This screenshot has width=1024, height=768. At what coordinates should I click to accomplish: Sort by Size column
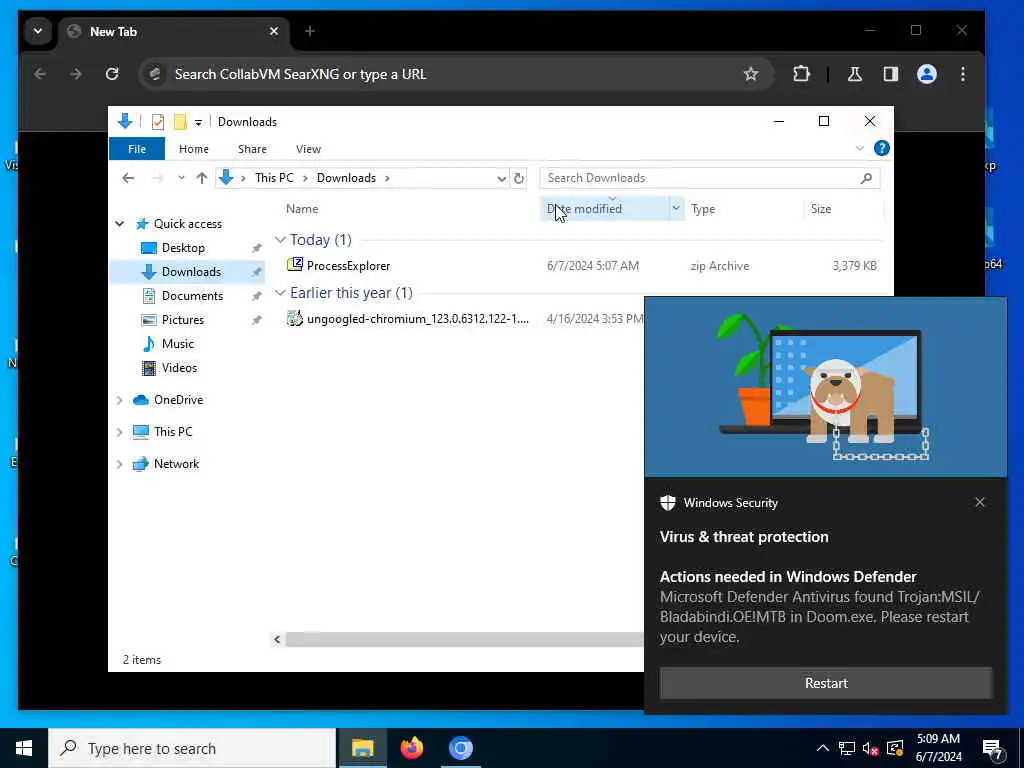click(821, 209)
